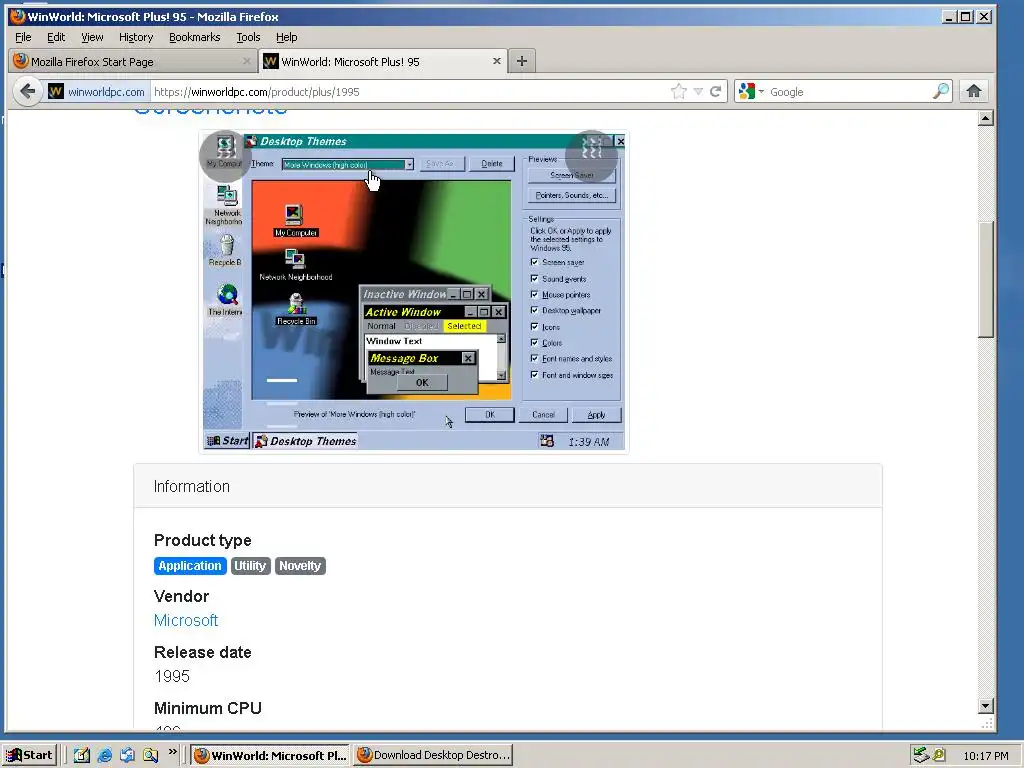Open Internet Explorer from quick launch
The height and width of the screenshot is (768, 1024).
[104, 755]
